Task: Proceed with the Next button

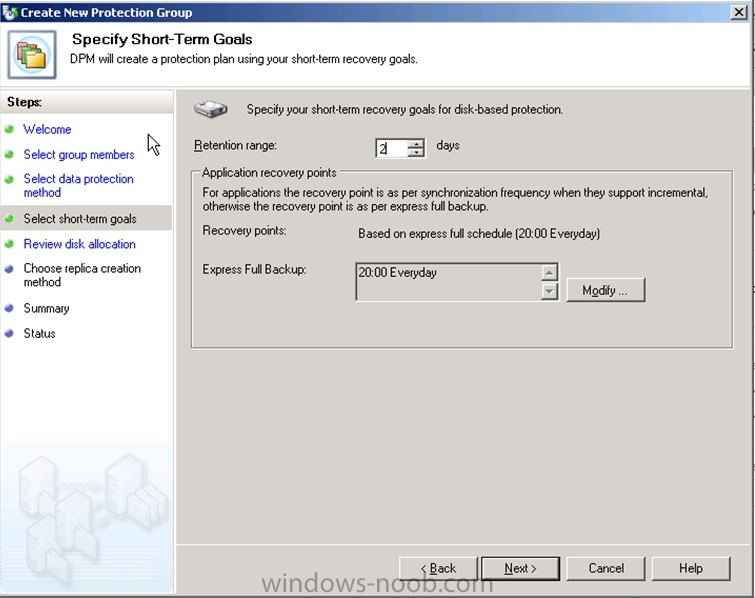Action: 520,569
